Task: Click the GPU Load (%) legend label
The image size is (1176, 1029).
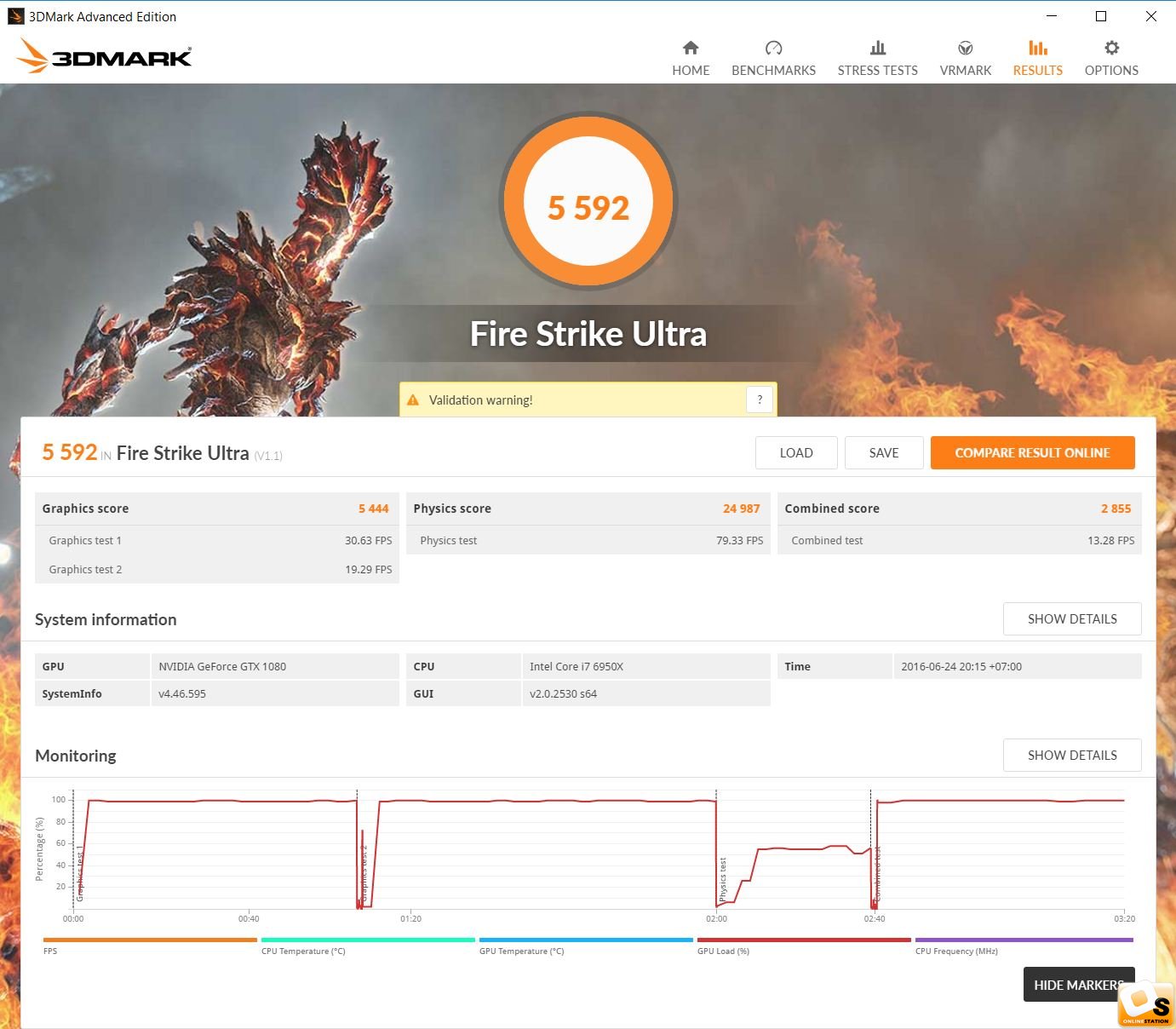Action: point(723,951)
